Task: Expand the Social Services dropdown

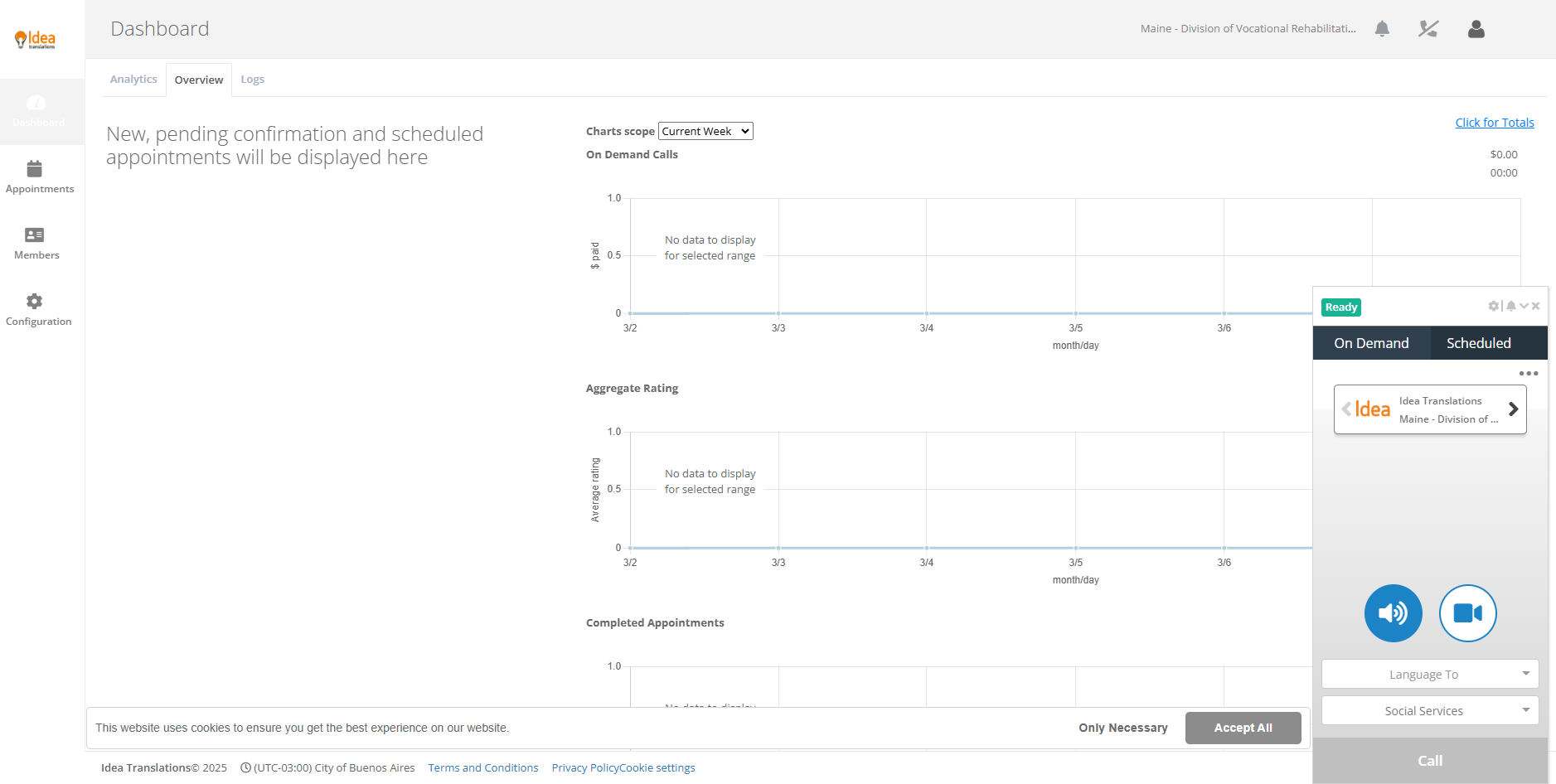Action: pyautogui.click(x=1429, y=710)
